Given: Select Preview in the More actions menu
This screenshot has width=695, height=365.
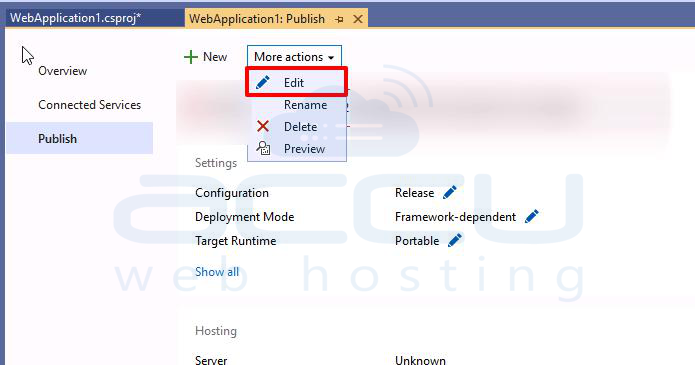Looking at the screenshot, I should coord(297,149).
